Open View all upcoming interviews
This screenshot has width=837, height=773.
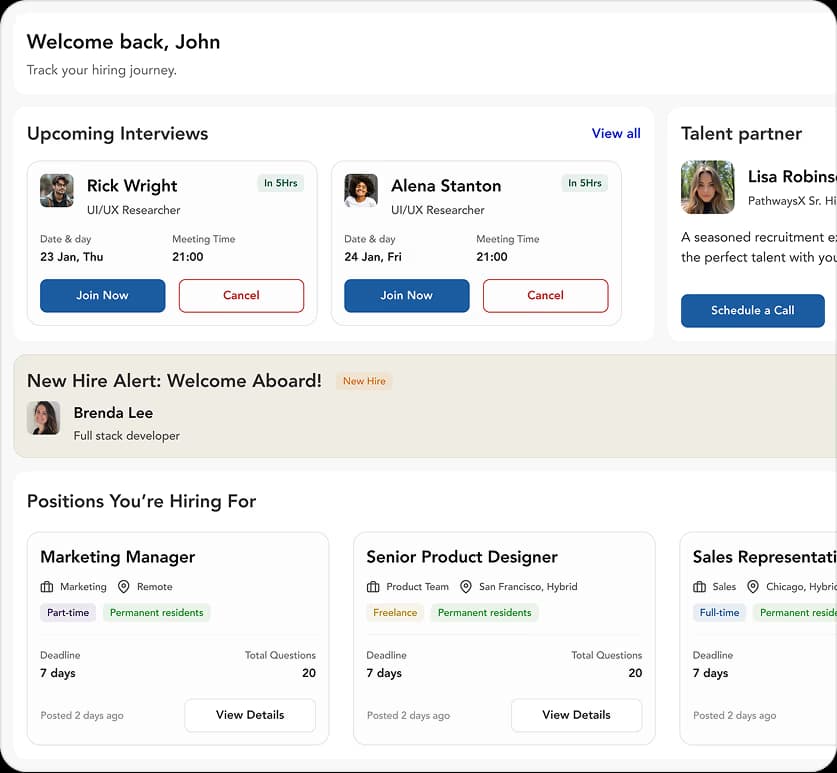tap(616, 133)
